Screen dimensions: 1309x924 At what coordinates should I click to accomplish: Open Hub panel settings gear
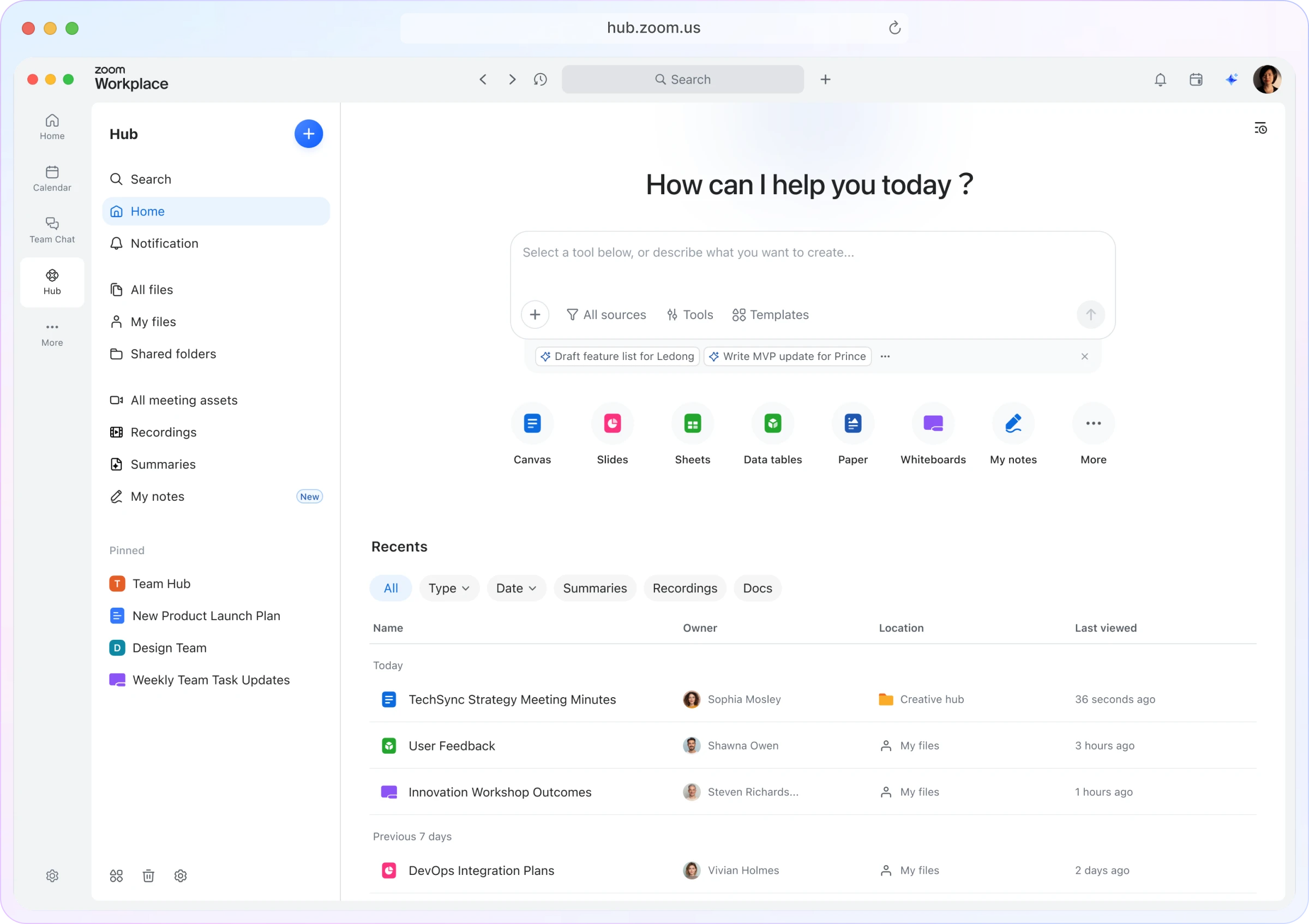coord(180,875)
